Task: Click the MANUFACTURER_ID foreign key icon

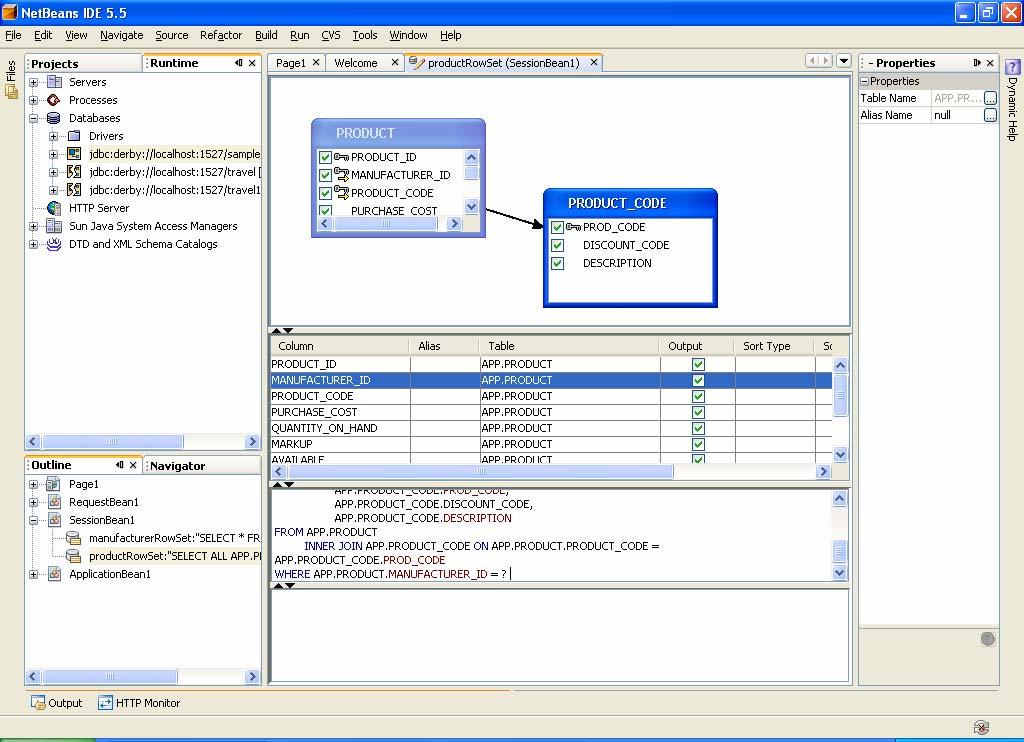Action: [342, 174]
